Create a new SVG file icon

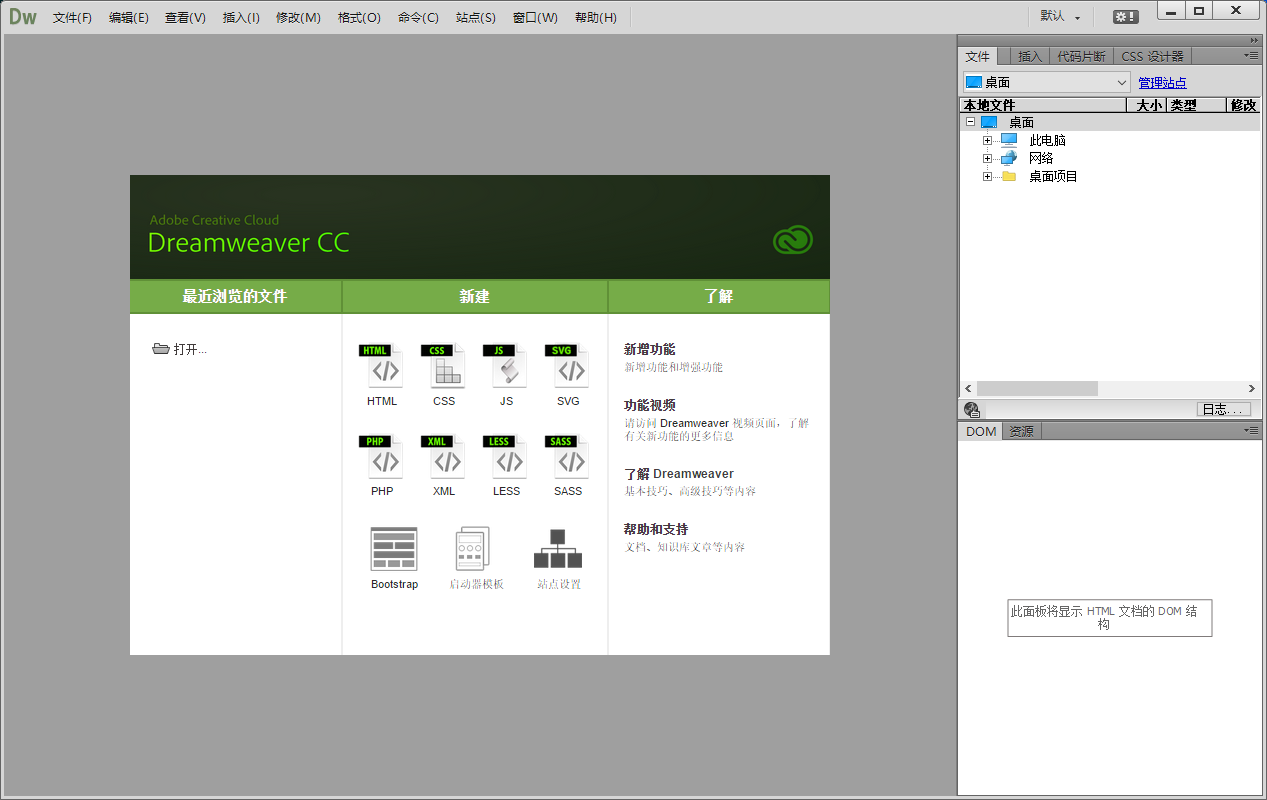568,366
